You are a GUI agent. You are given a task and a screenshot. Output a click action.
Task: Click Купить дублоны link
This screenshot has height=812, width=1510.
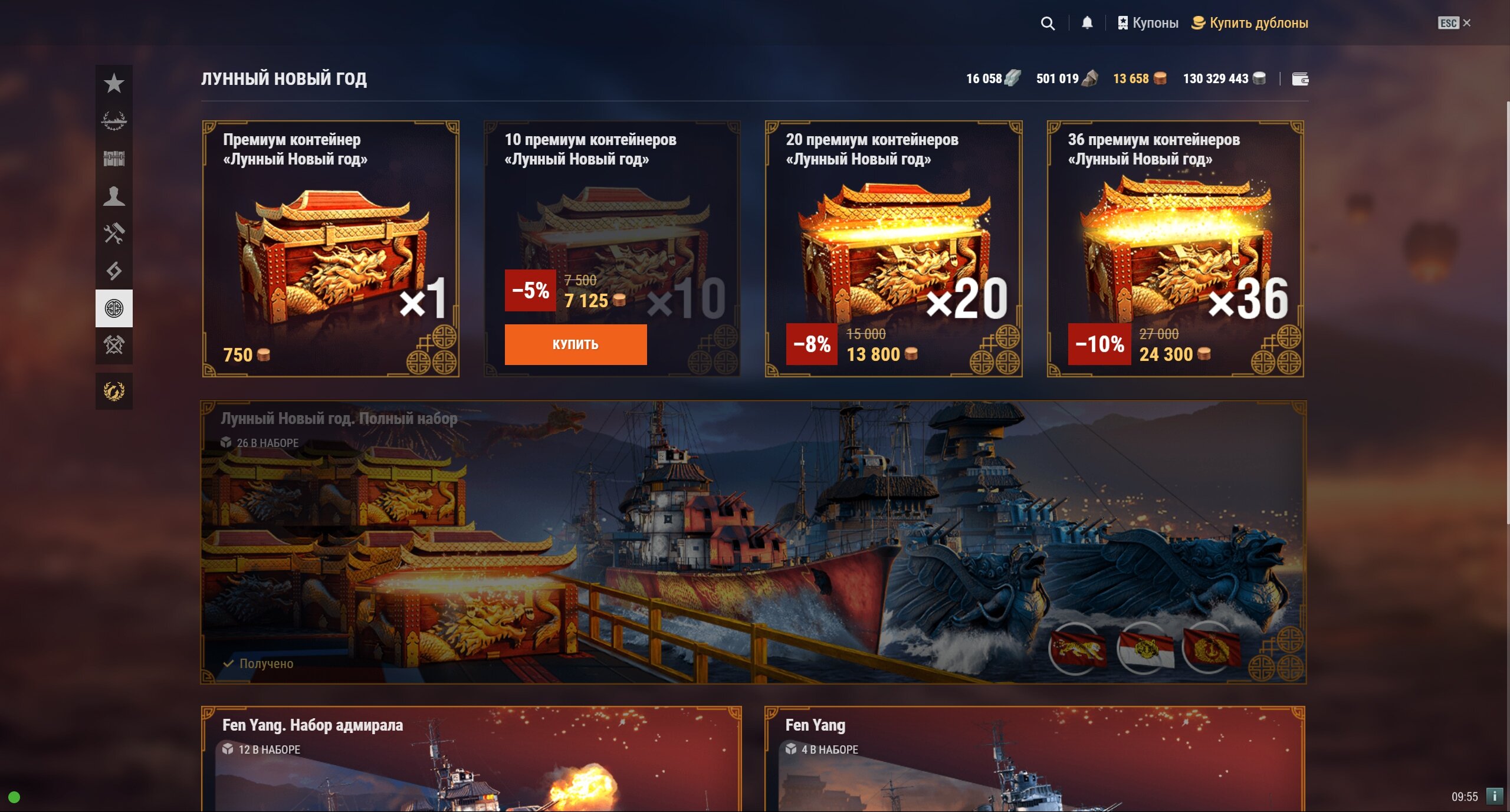pos(1249,23)
